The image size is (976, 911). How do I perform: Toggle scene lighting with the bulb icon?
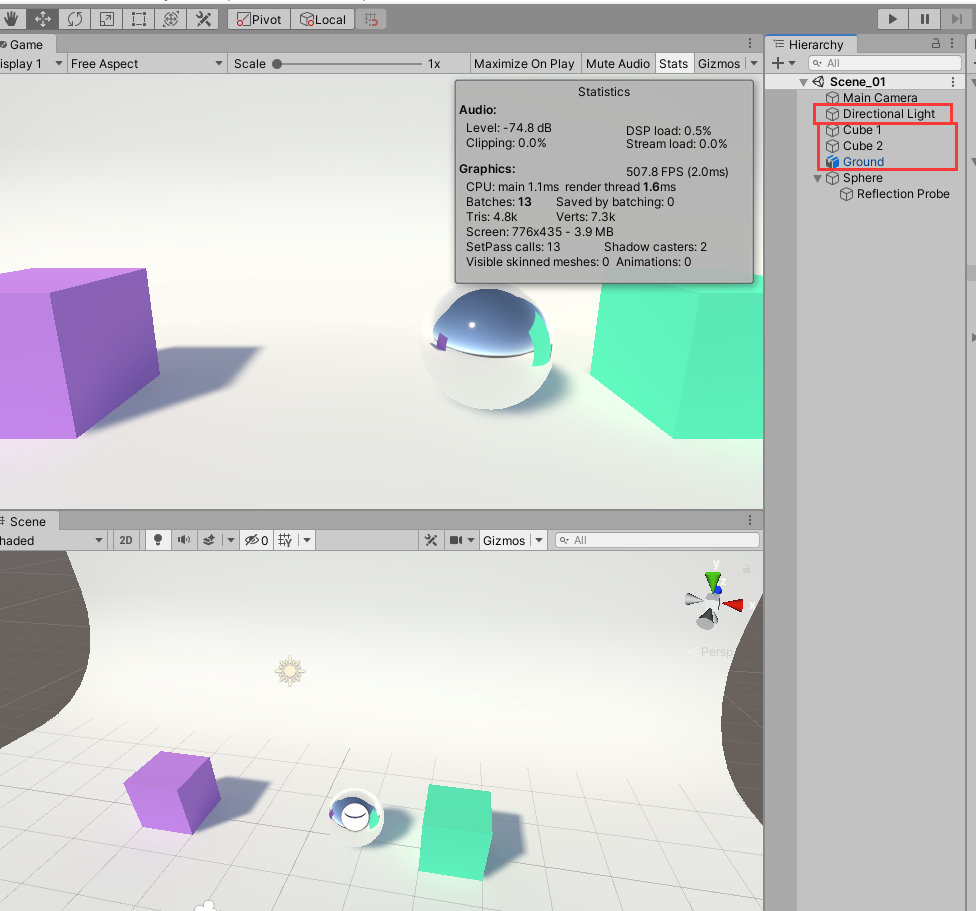pyautogui.click(x=158, y=540)
